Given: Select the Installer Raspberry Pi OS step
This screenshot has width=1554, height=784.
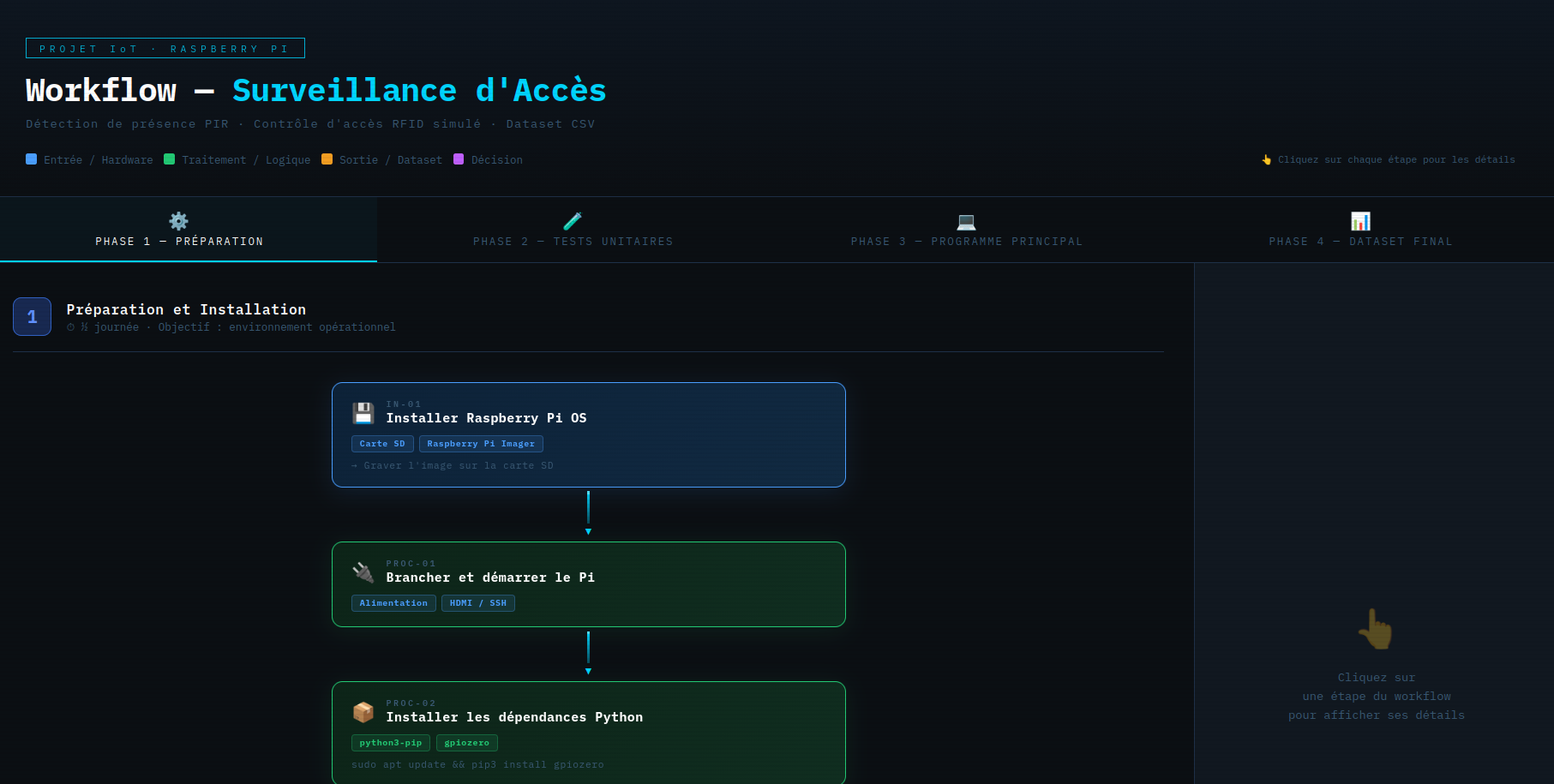Looking at the screenshot, I should (x=589, y=434).
